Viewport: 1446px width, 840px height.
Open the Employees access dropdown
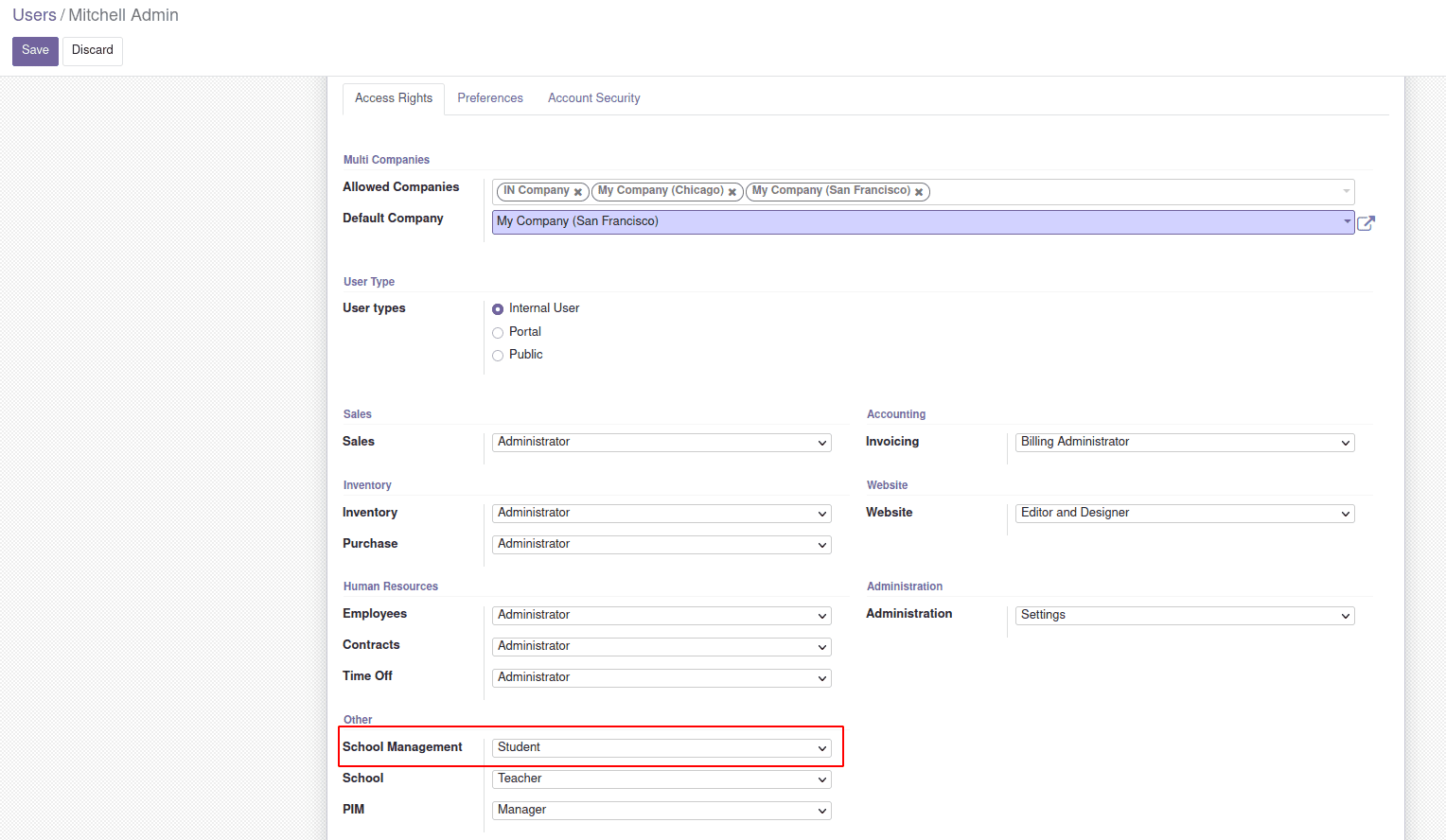coord(661,616)
